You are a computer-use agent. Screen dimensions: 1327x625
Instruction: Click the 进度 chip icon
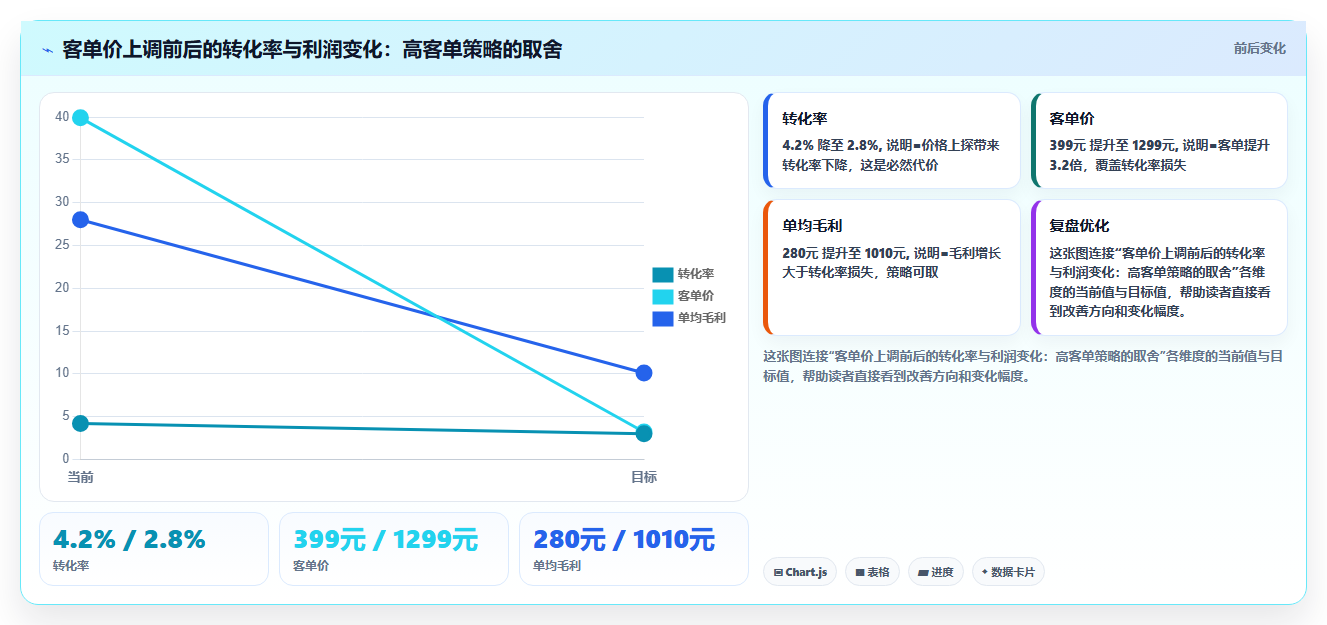coord(923,573)
